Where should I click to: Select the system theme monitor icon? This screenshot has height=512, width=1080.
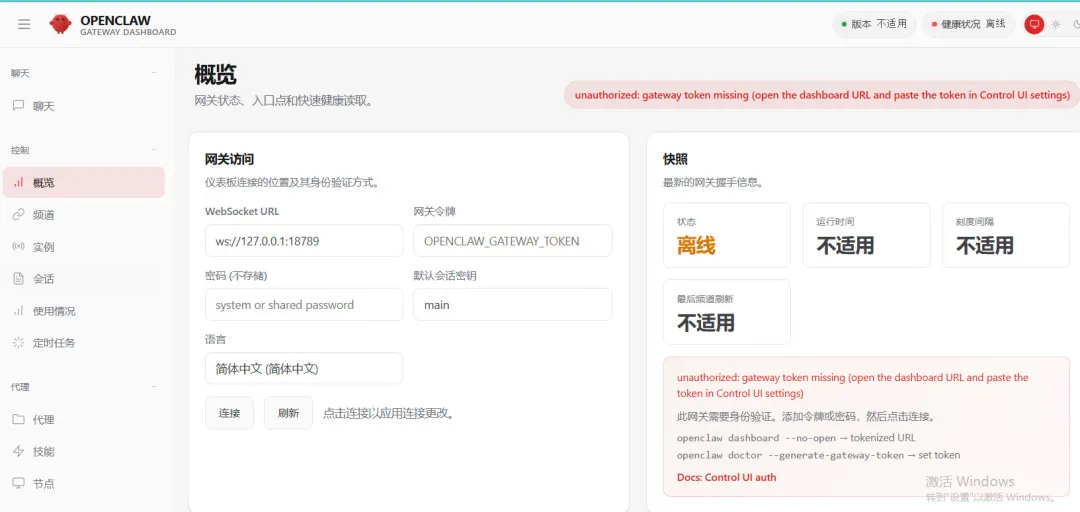click(1034, 24)
